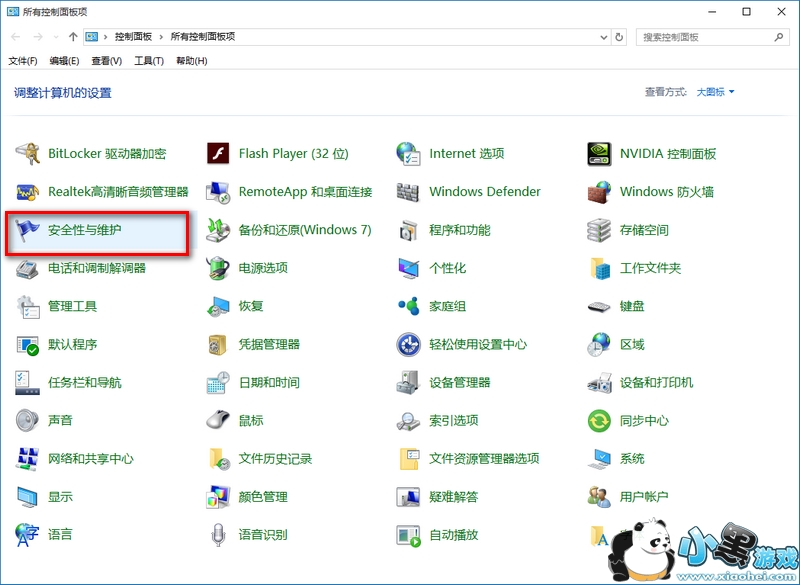Open 语言 icon
The image size is (800, 585).
[28, 535]
